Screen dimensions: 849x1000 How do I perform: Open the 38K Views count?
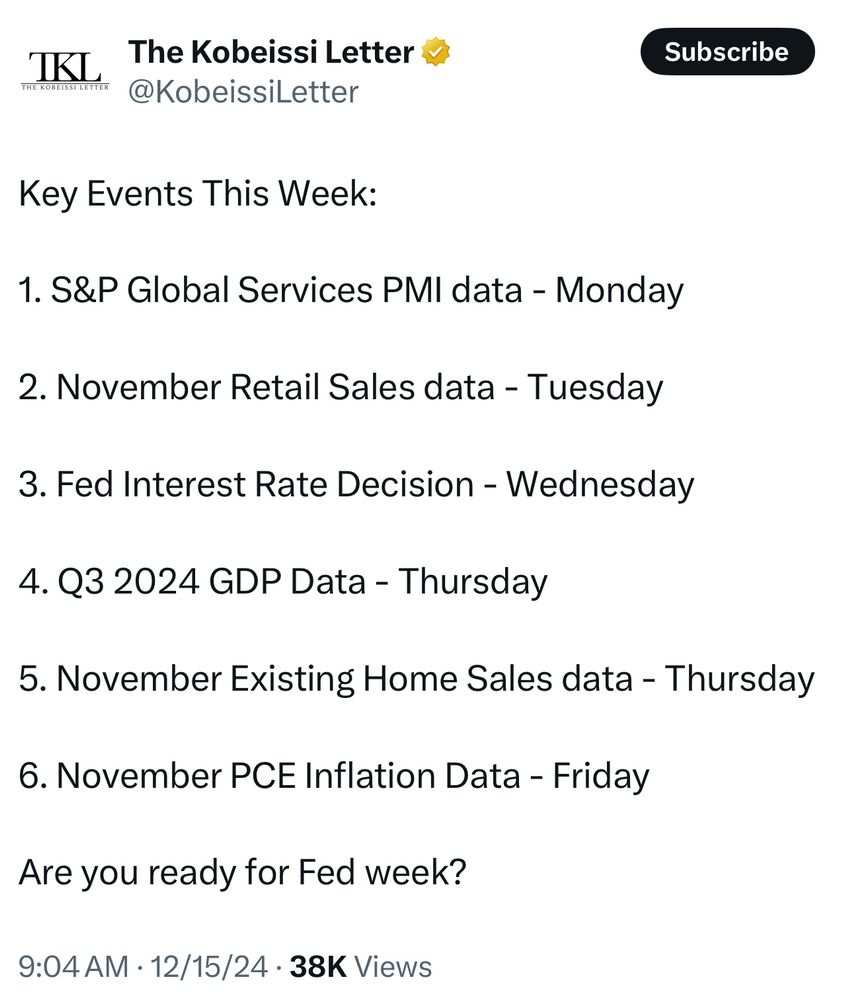point(360,966)
